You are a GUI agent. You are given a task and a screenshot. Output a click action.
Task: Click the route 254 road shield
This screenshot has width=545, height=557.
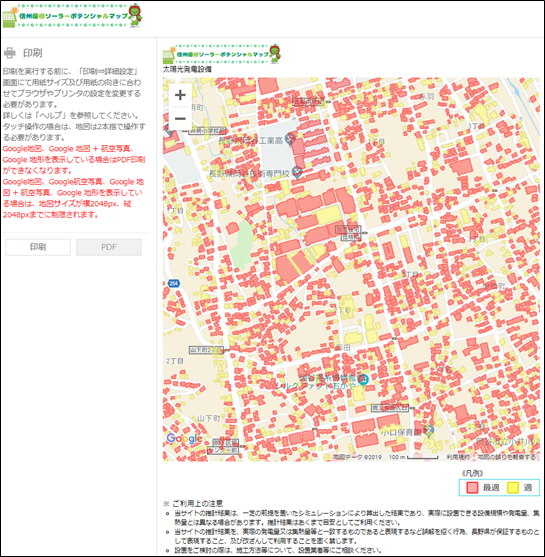tap(173, 283)
